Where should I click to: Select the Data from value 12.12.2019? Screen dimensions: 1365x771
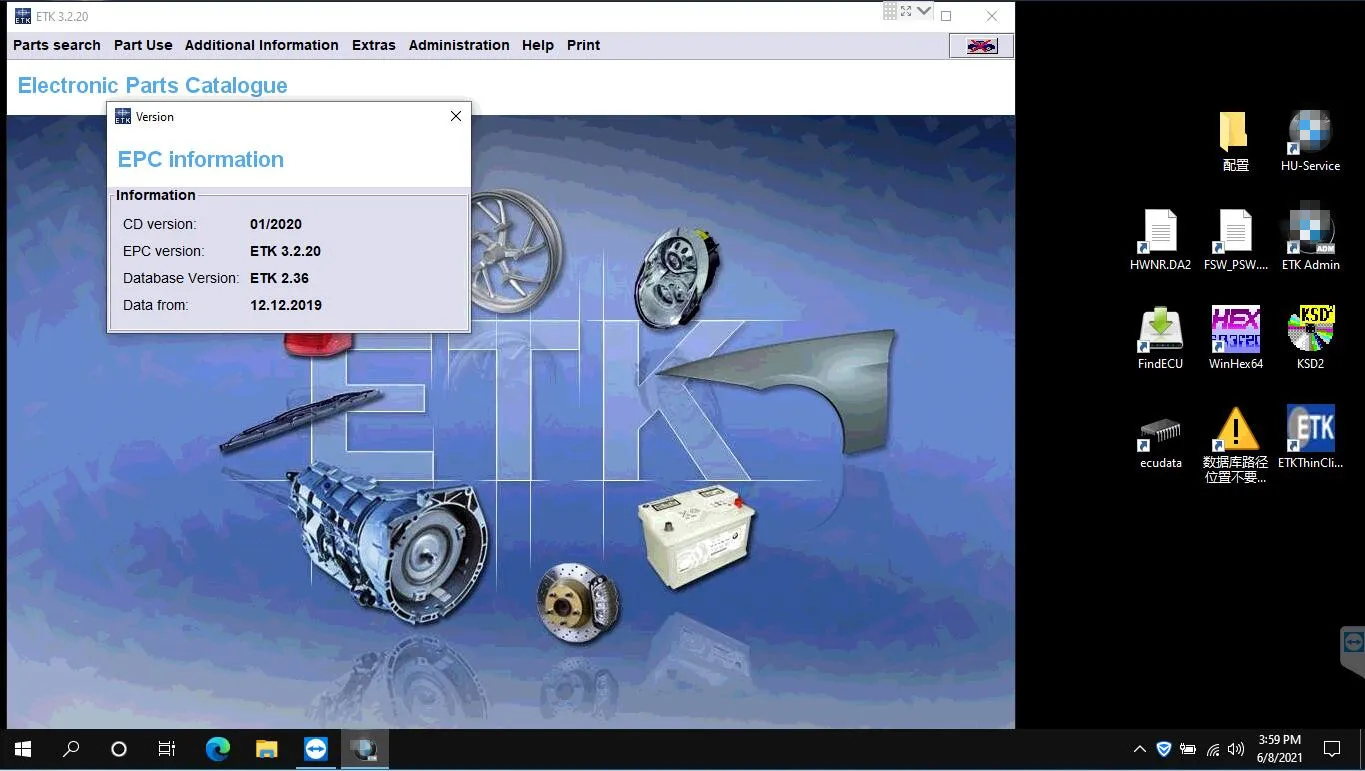pos(286,305)
